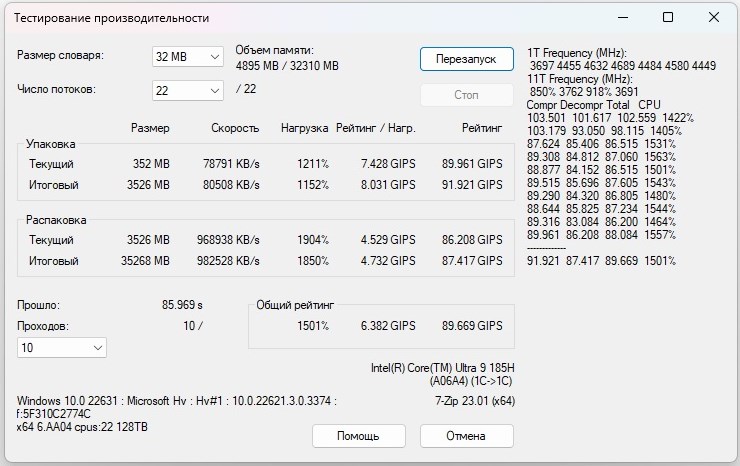Click the Число потоков label
This screenshot has width=740, height=466.
(x=57, y=90)
